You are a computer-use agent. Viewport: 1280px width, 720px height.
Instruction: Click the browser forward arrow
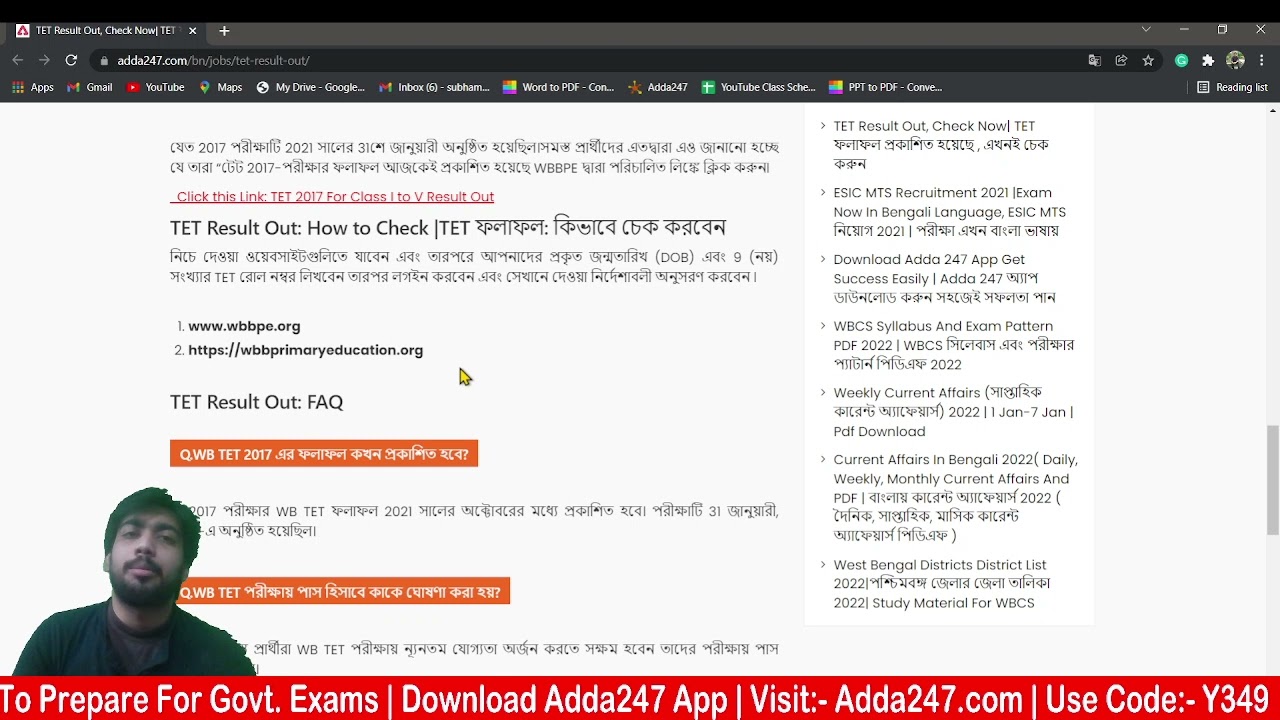tap(44, 61)
